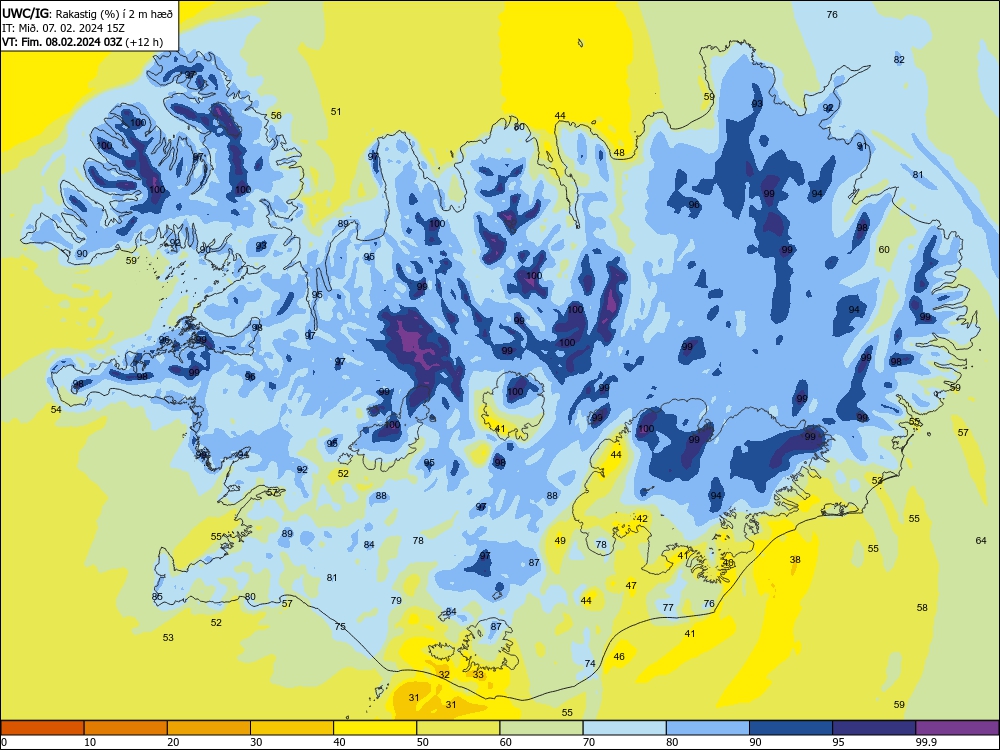The width and height of the screenshot is (1000, 750).
Task: Click the value '49' in south-central Iceland
Action: [x=560, y=541]
